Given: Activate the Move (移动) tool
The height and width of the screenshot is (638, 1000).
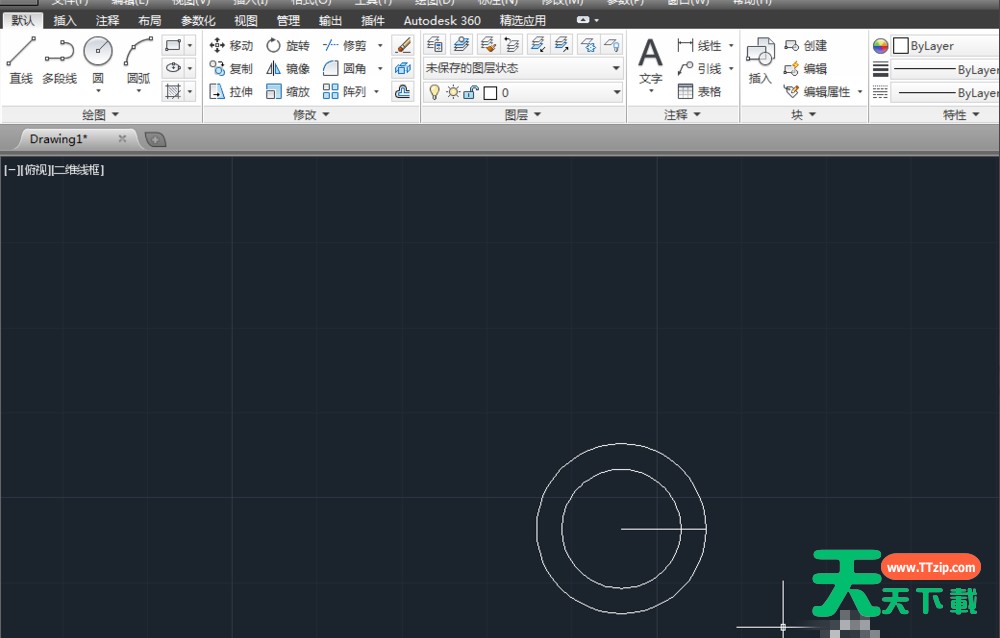Looking at the screenshot, I should coord(232,45).
